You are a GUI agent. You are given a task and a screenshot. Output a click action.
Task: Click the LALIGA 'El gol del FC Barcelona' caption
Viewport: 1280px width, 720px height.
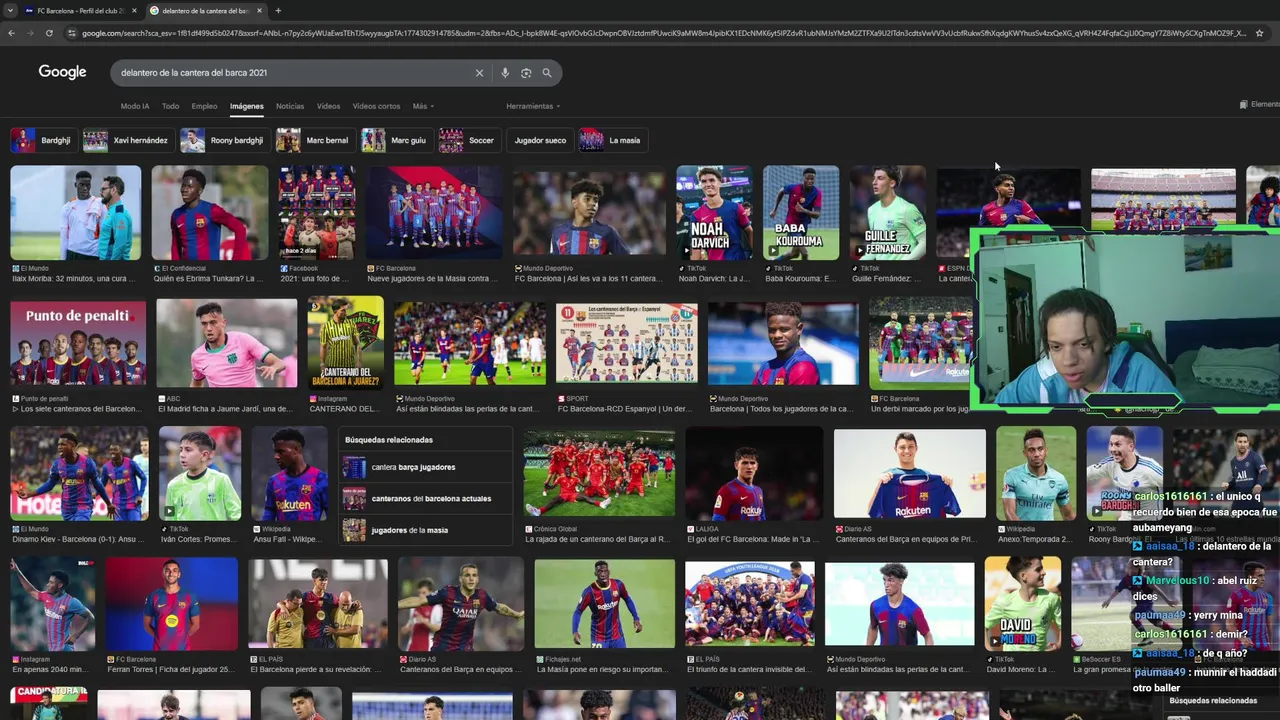coord(753,539)
